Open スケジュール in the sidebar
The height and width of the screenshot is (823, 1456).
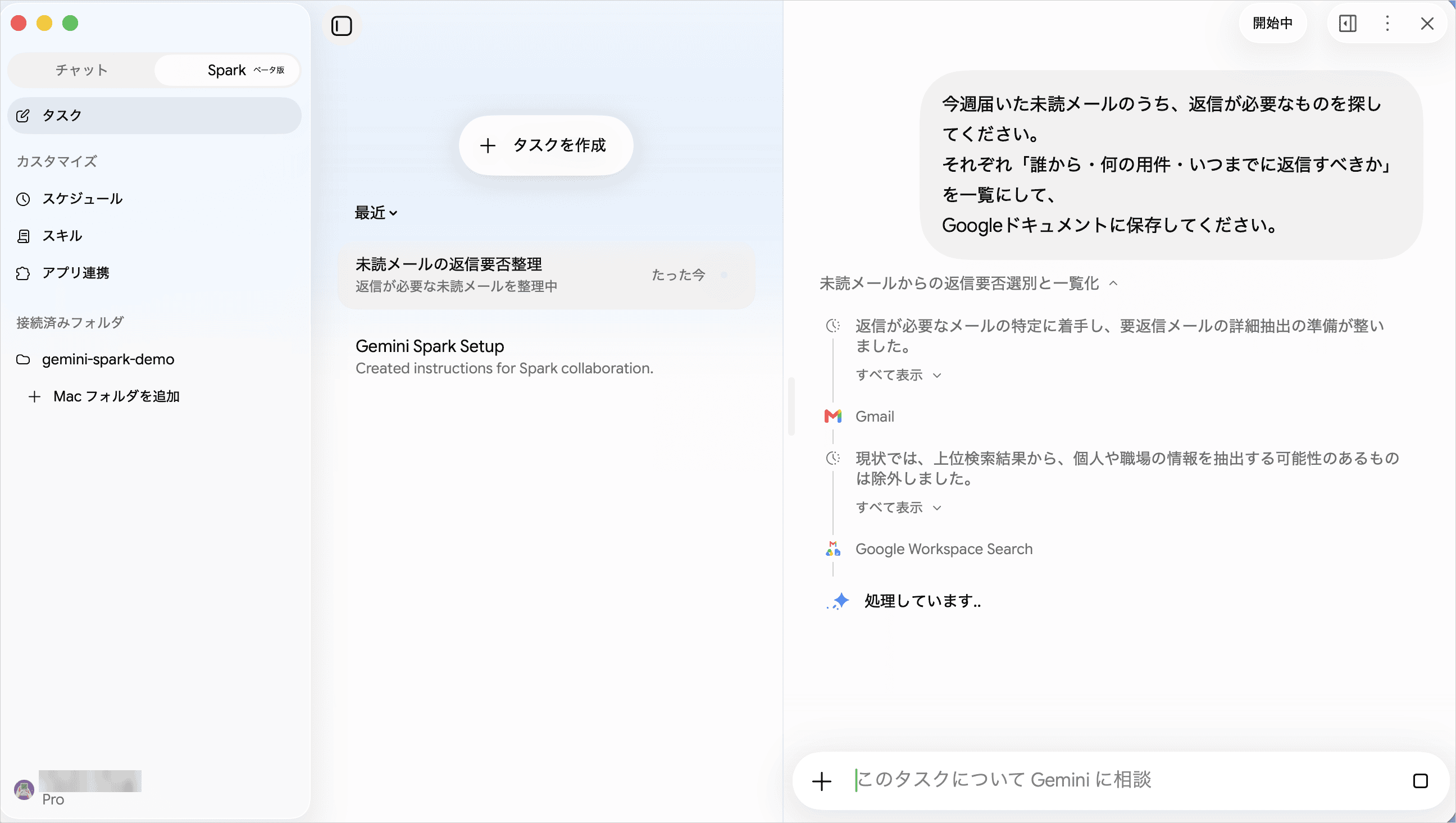(x=154, y=199)
